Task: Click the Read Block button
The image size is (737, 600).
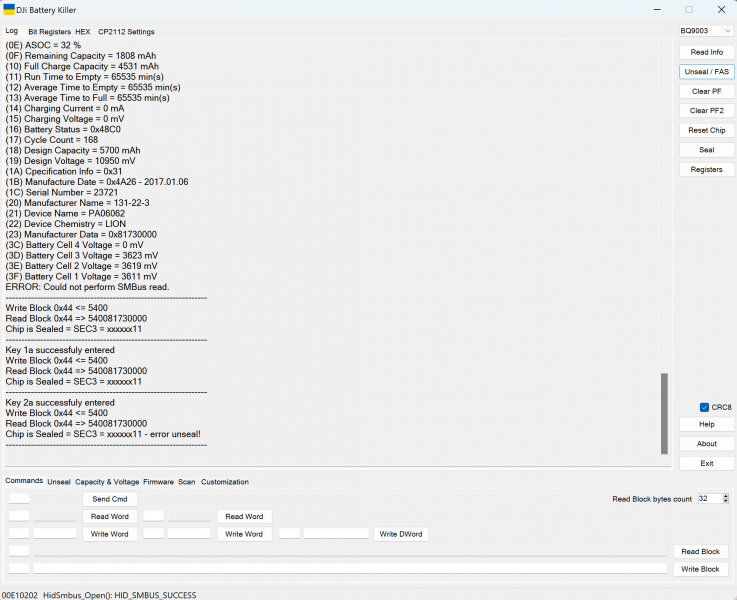Action: [700, 552]
